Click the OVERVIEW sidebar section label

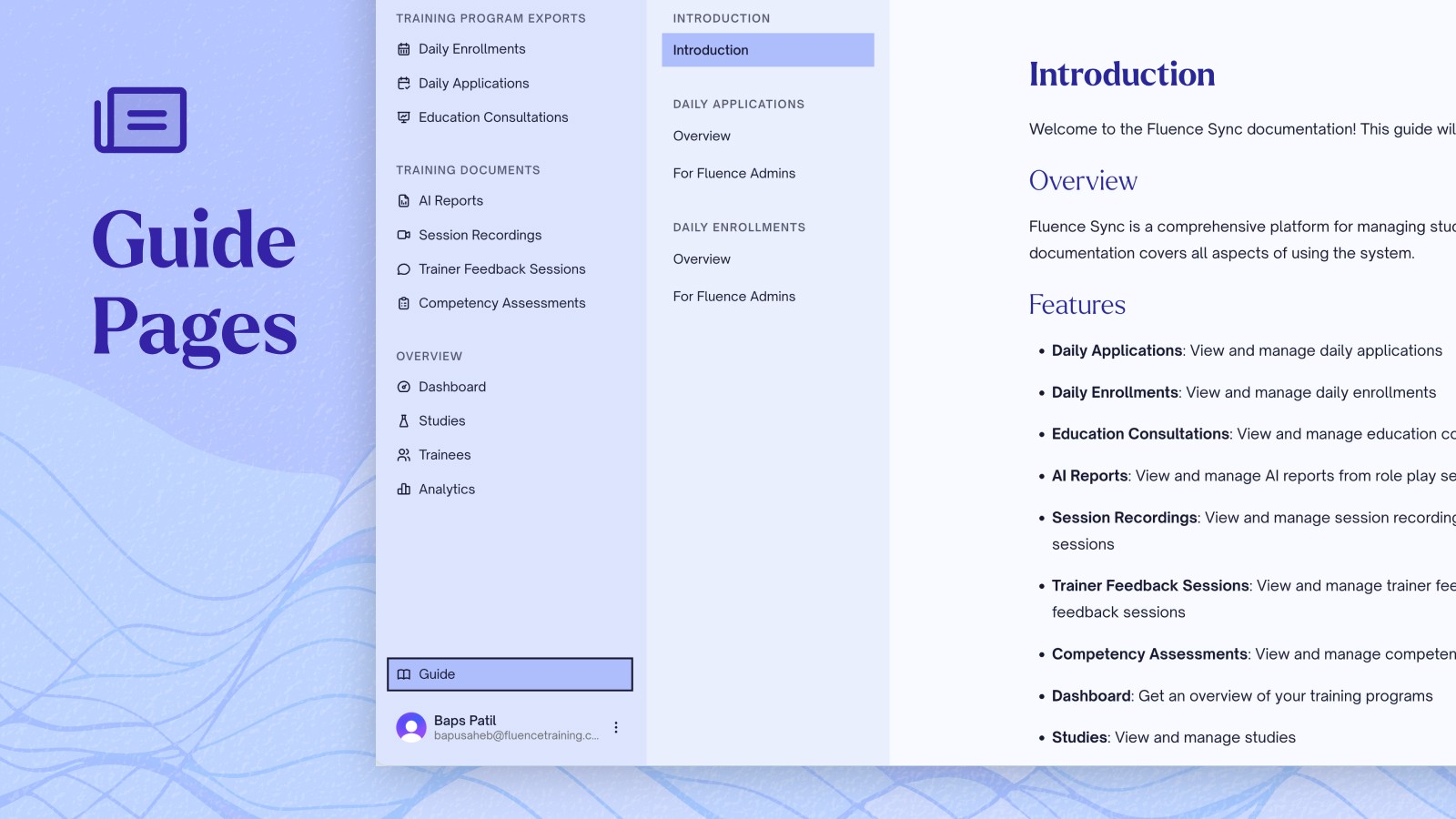click(x=429, y=356)
